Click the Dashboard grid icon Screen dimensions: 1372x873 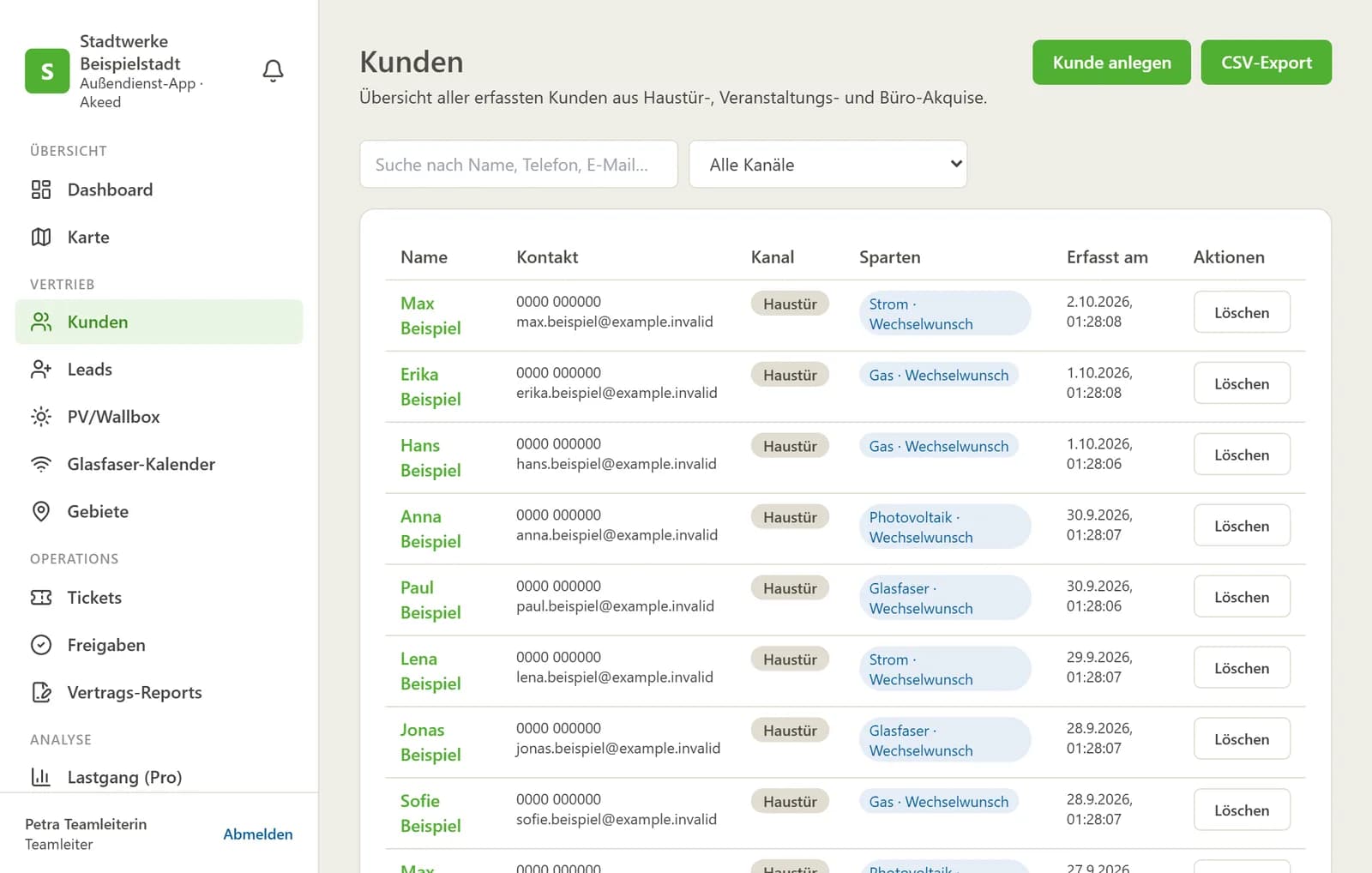tap(41, 190)
